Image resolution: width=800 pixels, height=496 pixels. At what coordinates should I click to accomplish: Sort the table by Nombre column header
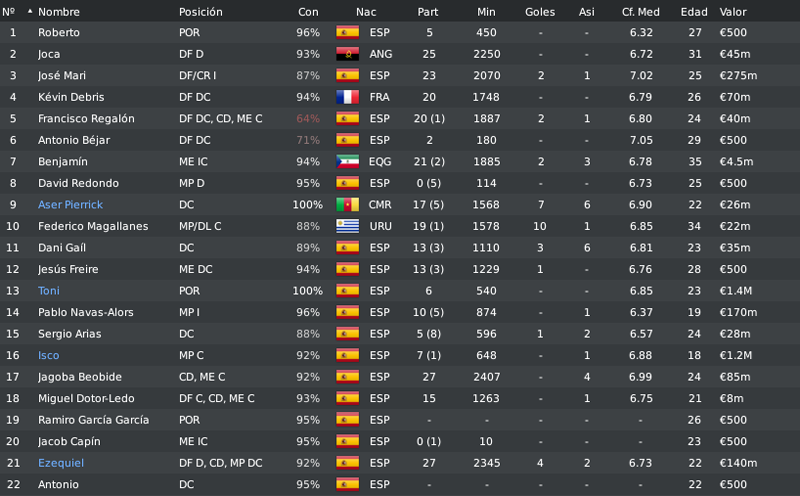pos(59,12)
